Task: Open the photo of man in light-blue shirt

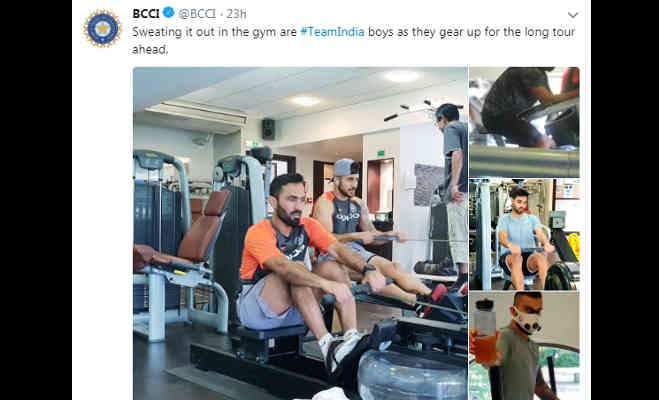Action: coord(524,234)
